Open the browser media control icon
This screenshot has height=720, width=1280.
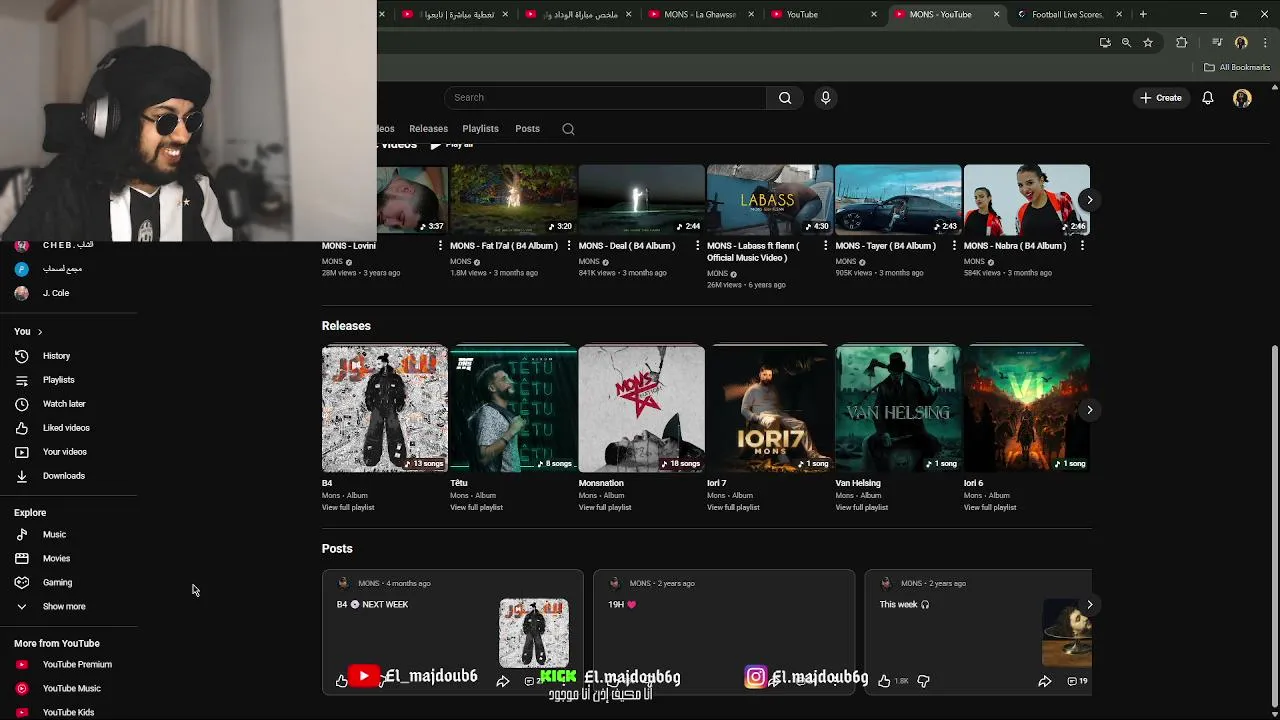click(x=1217, y=43)
